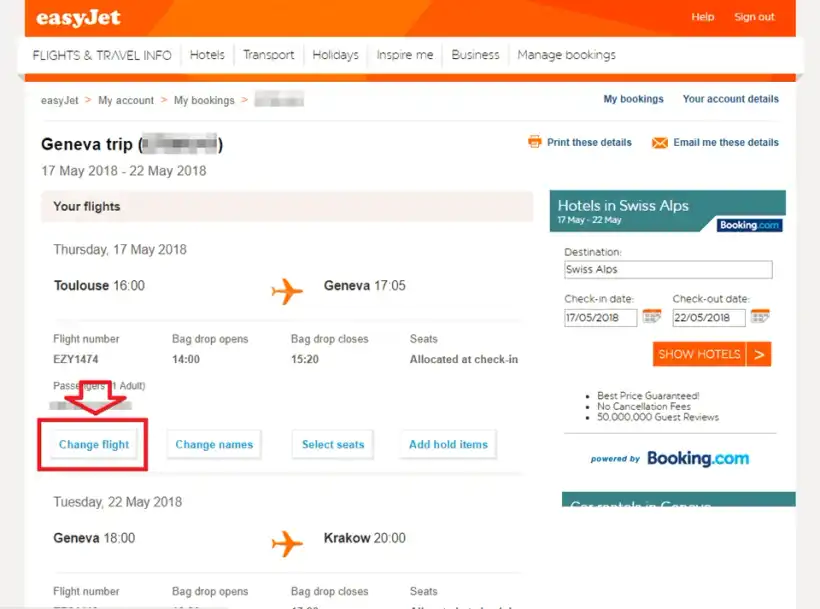
Task: Select the Inspire me menu item
Action: point(404,55)
